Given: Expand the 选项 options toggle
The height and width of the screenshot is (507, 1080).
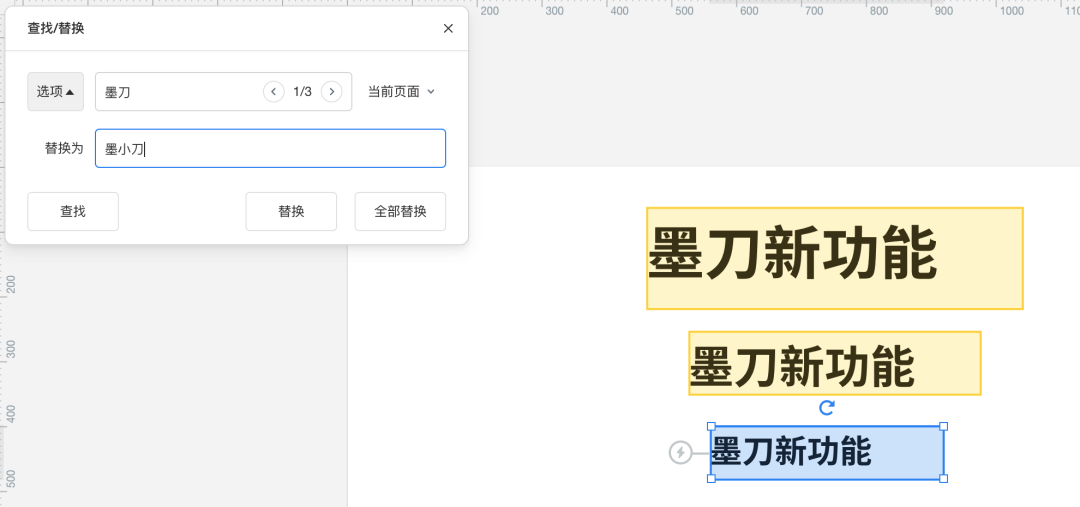Looking at the screenshot, I should (x=56, y=92).
